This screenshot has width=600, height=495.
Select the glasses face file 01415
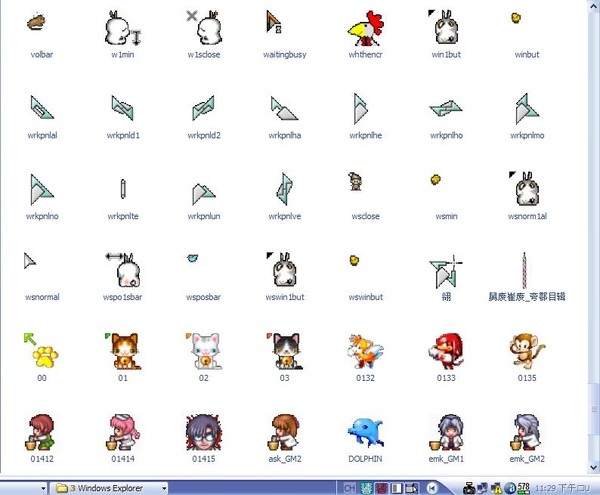click(x=204, y=432)
